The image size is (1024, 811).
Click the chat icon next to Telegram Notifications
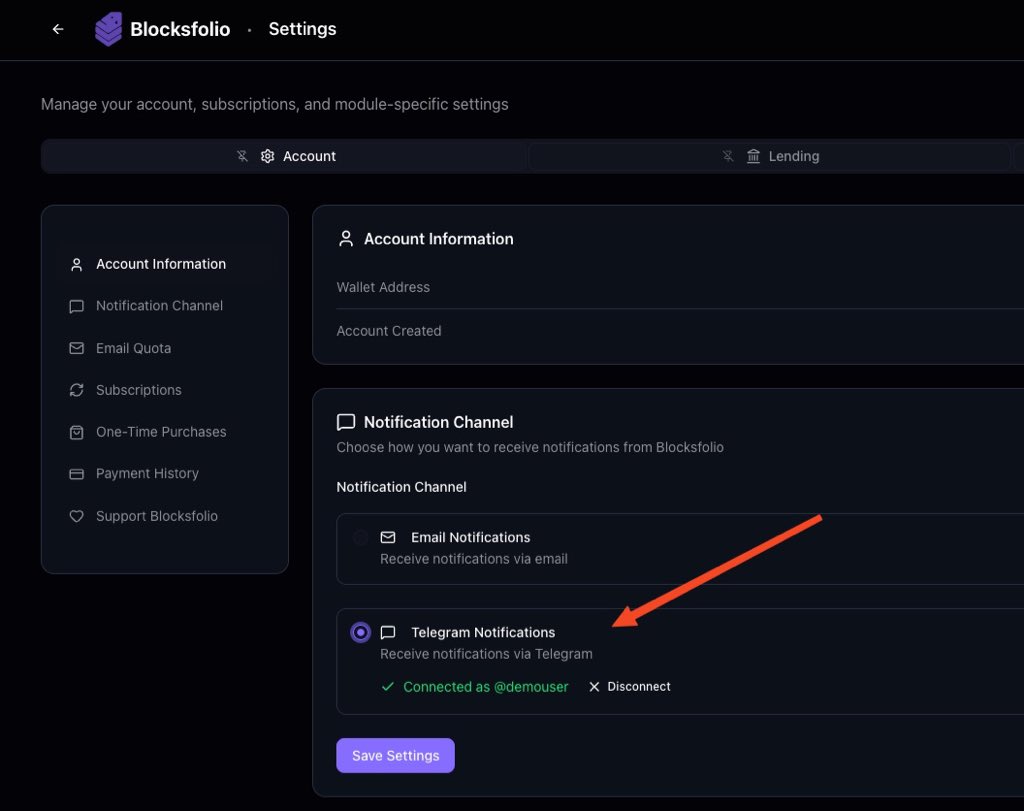[x=388, y=632]
